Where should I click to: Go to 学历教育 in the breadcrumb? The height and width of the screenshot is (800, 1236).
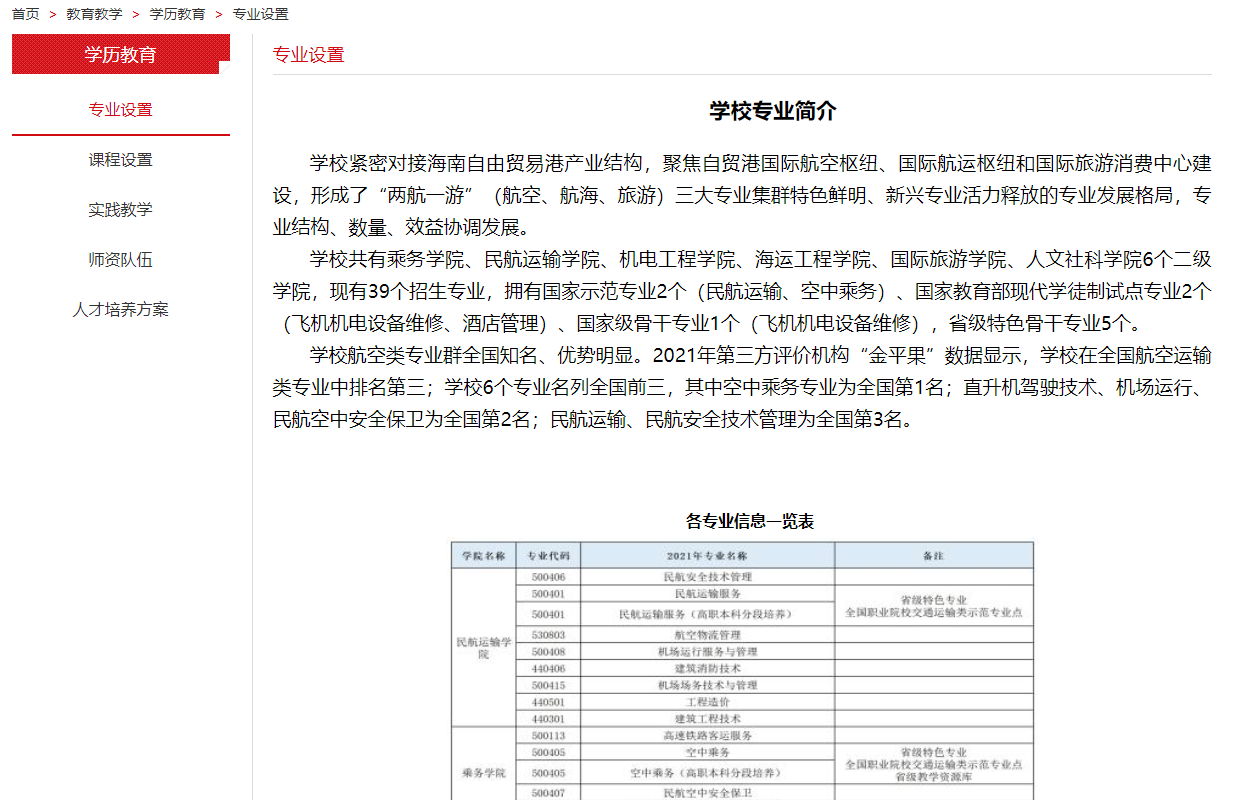[177, 14]
